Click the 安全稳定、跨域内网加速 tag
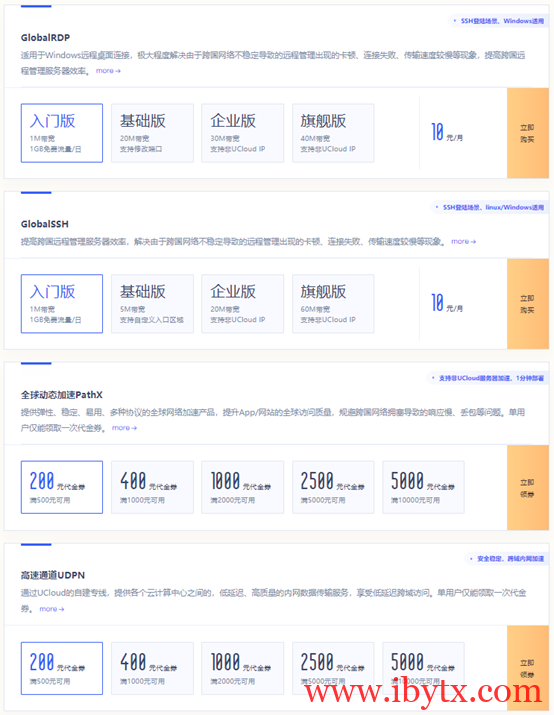Screen dimensions: 554x715 [x=507, y=559]
